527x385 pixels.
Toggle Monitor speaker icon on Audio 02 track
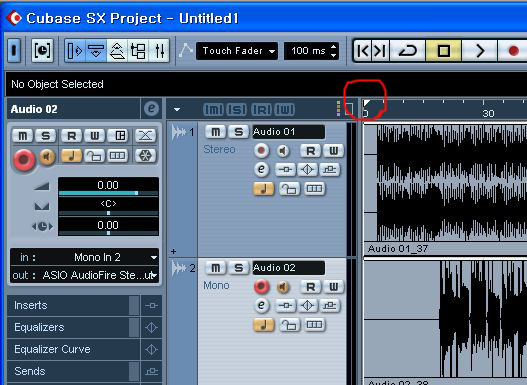tap(283, 287)
